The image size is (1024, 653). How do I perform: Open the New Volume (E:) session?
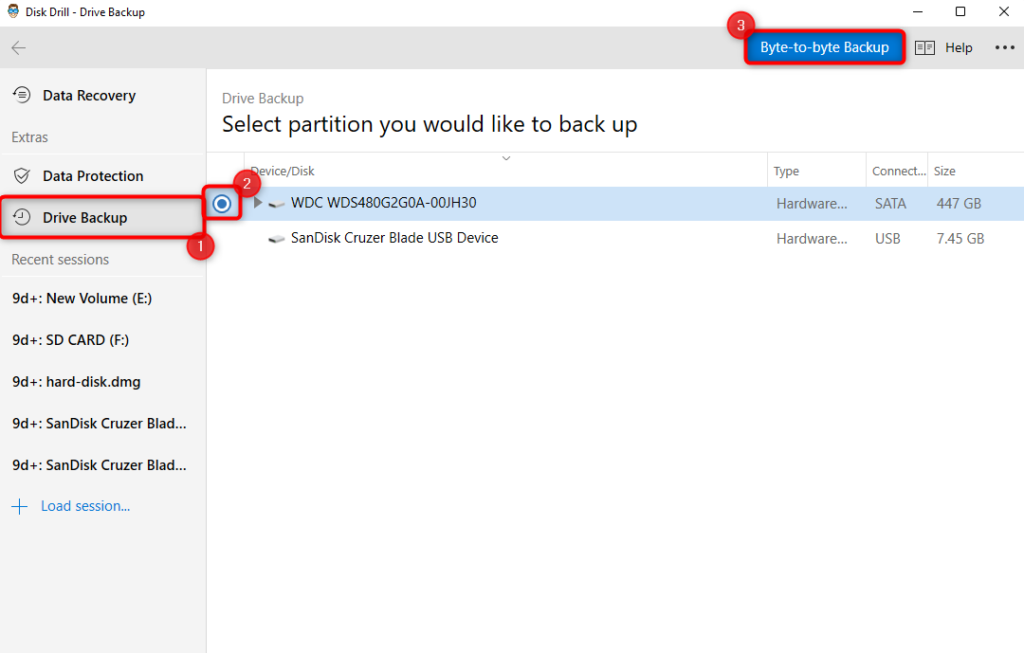pyautogui.click(x=80, y=298)
